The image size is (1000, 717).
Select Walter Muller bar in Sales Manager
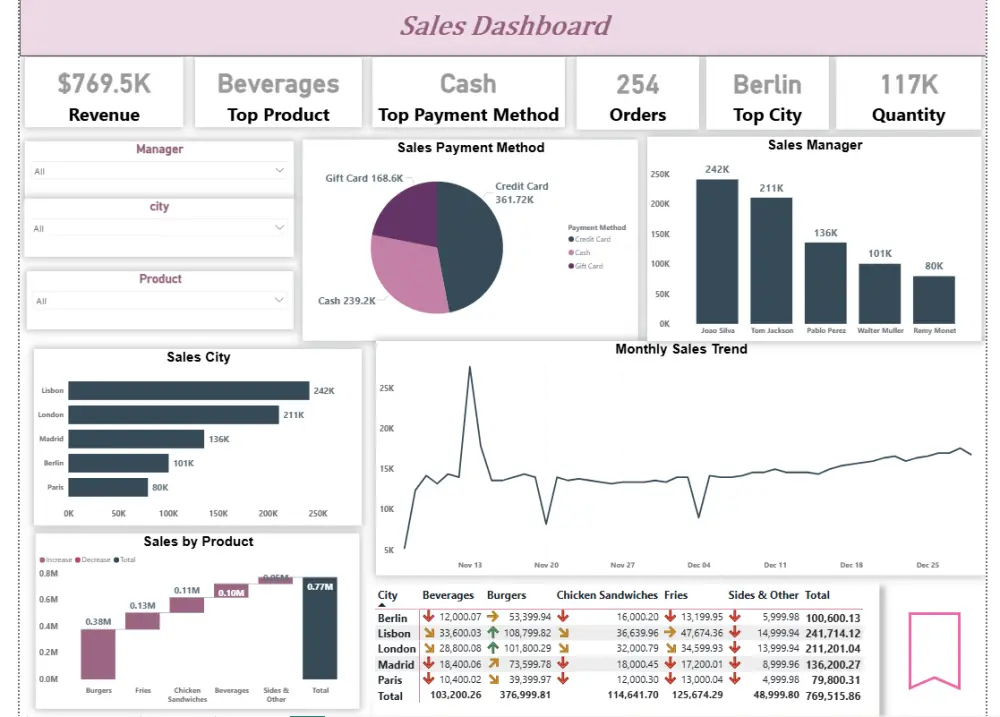[x=879, y=293]
